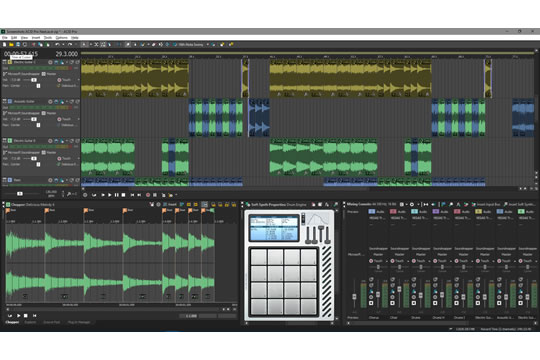This screenshot has height=360, width=540.
Task: Open the Options menu
Action: [x=62, y=38]
